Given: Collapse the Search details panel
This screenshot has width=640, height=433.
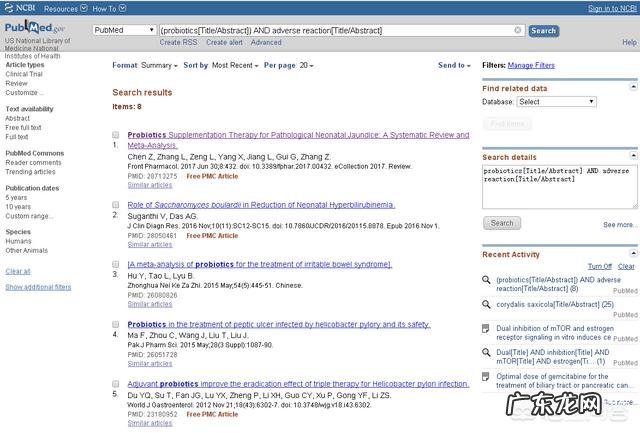Looking at the screenshot, I should click(632, 156).
